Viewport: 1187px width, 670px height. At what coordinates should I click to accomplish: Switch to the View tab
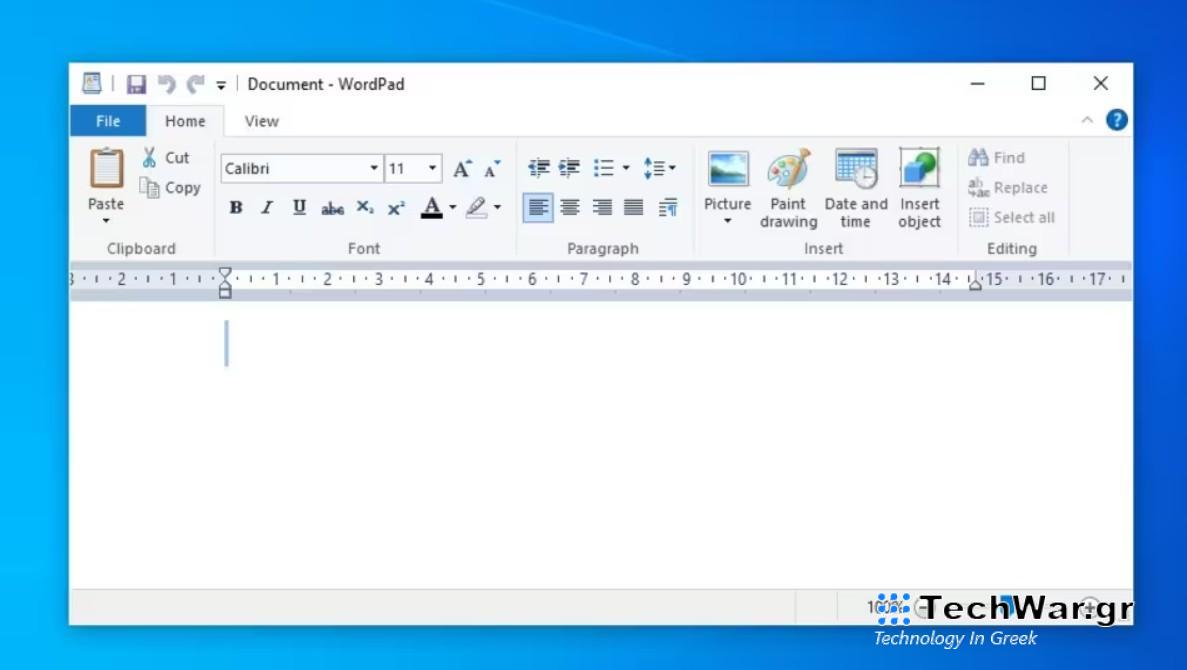261,120
